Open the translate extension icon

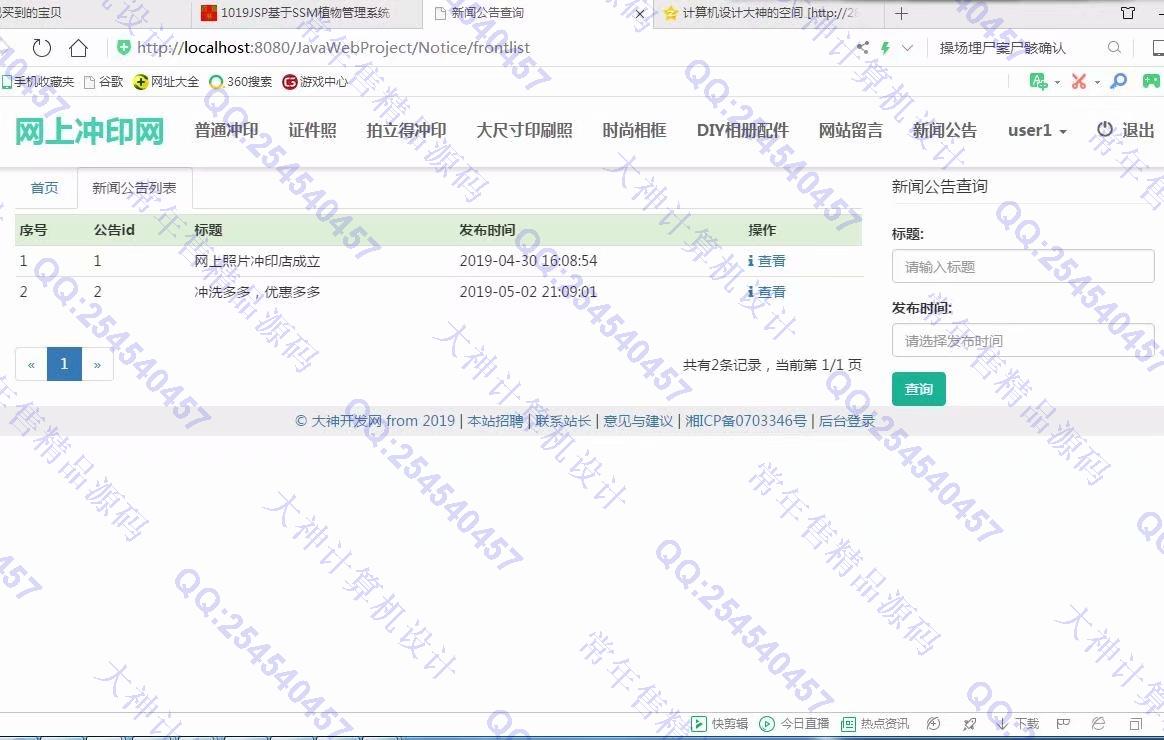tap(1039, 81)
